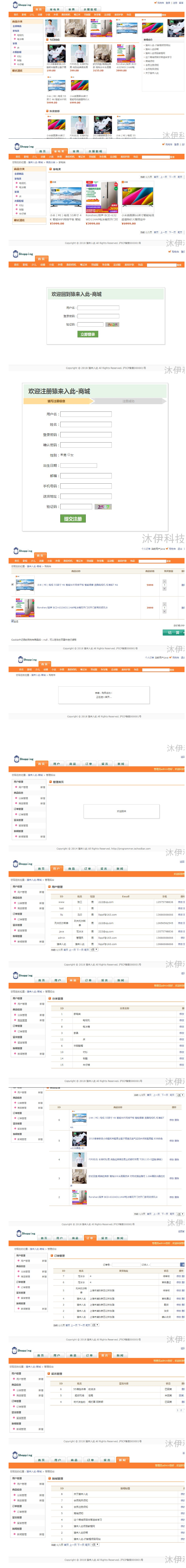Refresh the captcha image in the login form
Viewport: 186px width, 1568px height.
[112, 324]
